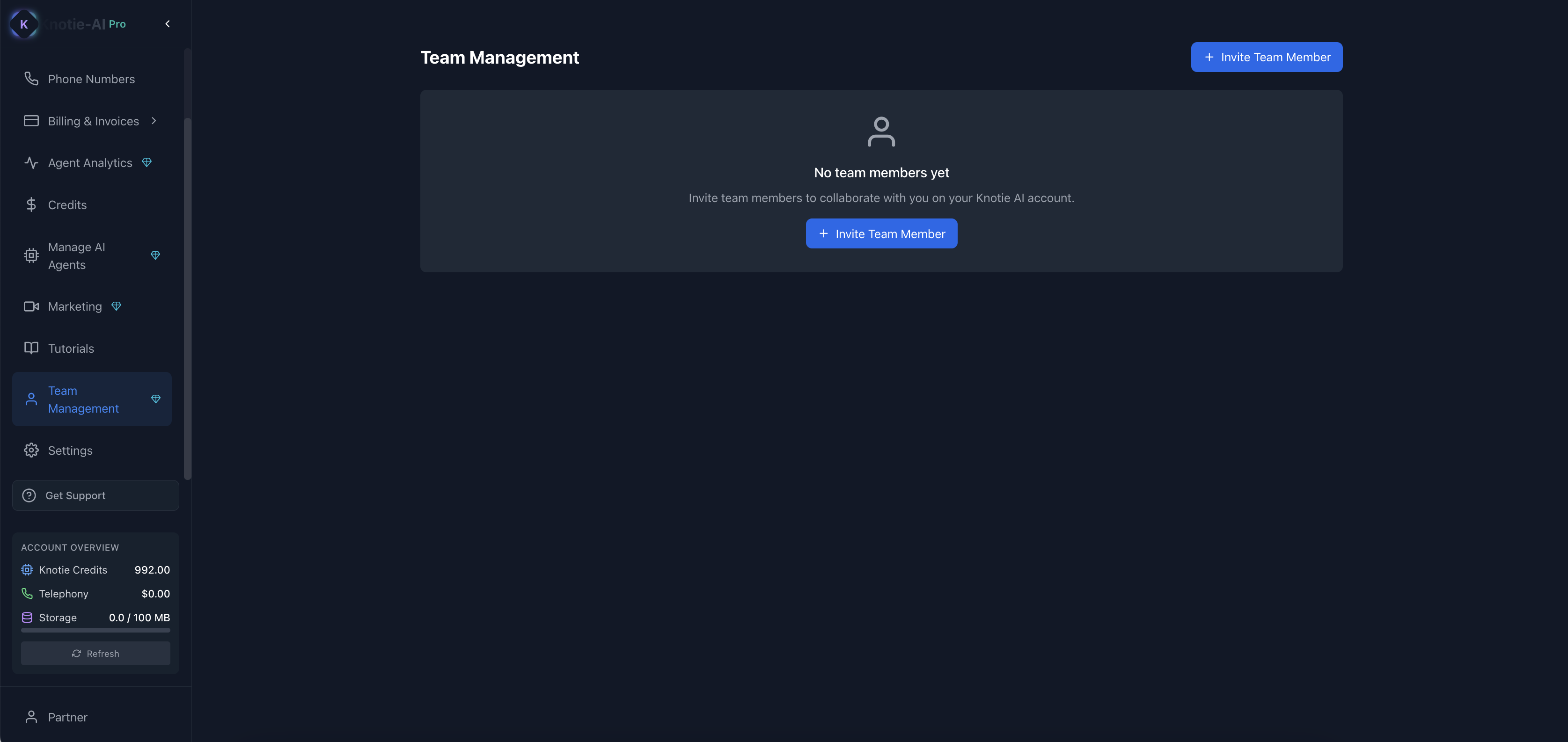This screenshot has height=742, width=1568.
Task: Click the diamond badge beside Manage AI Agents
Action: [155, 255]
